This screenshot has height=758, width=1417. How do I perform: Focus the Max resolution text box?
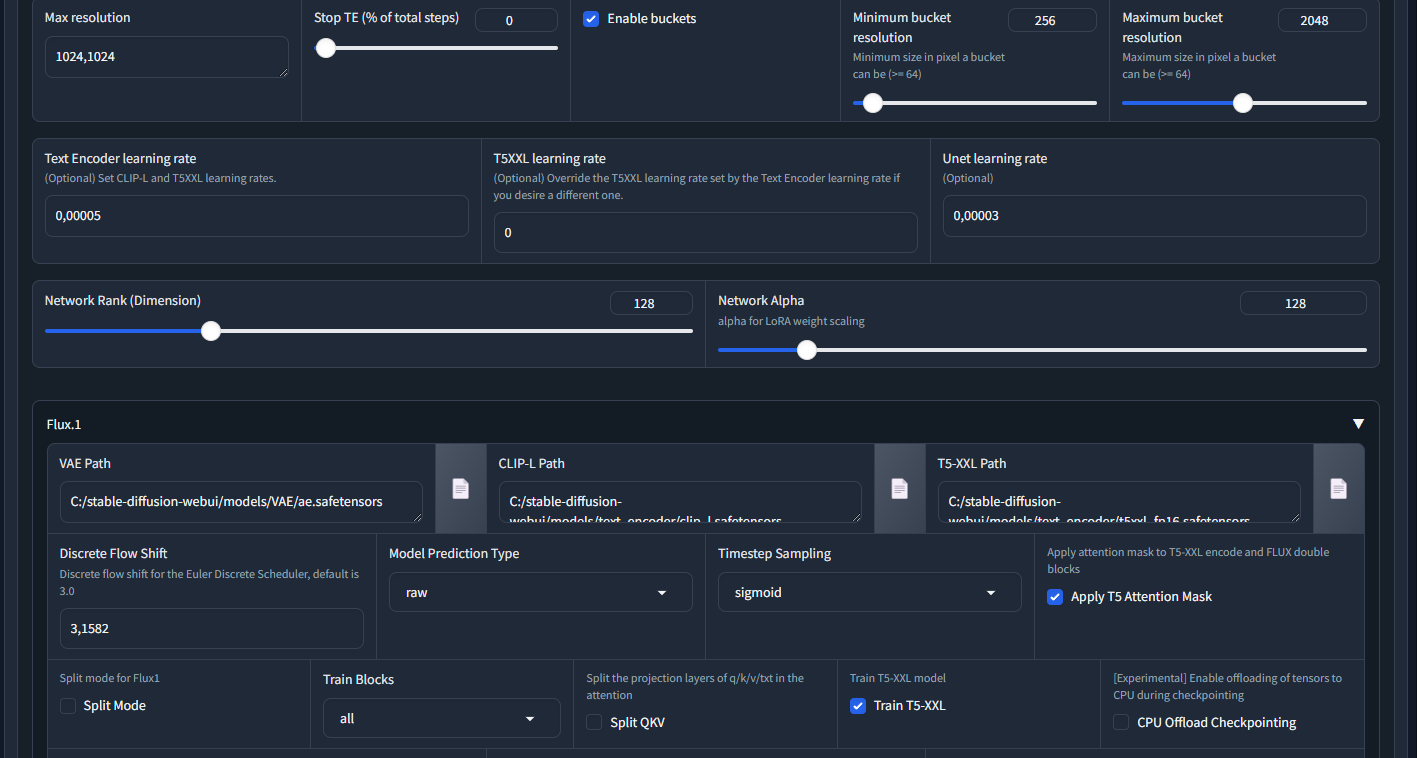point(167,57)
